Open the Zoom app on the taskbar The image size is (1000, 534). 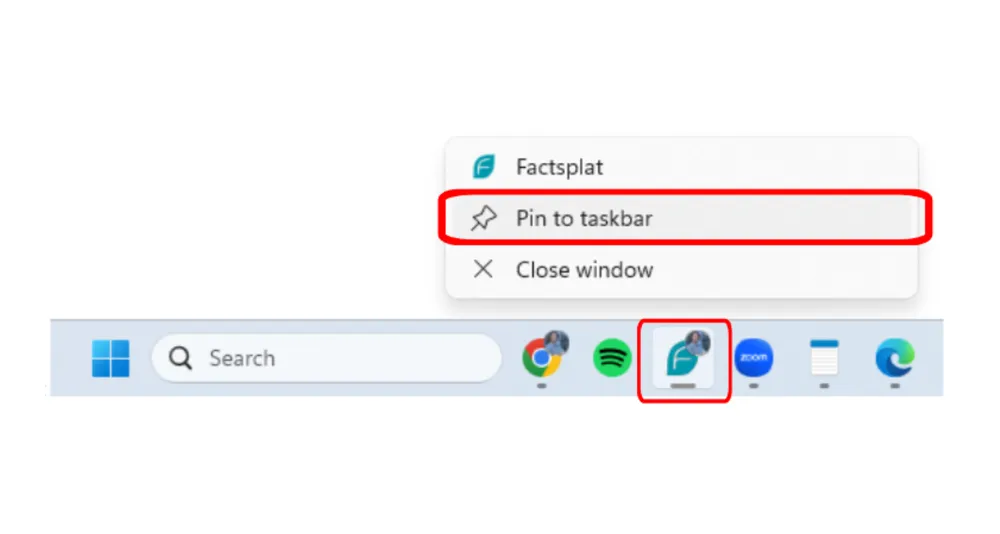[754, 358]
